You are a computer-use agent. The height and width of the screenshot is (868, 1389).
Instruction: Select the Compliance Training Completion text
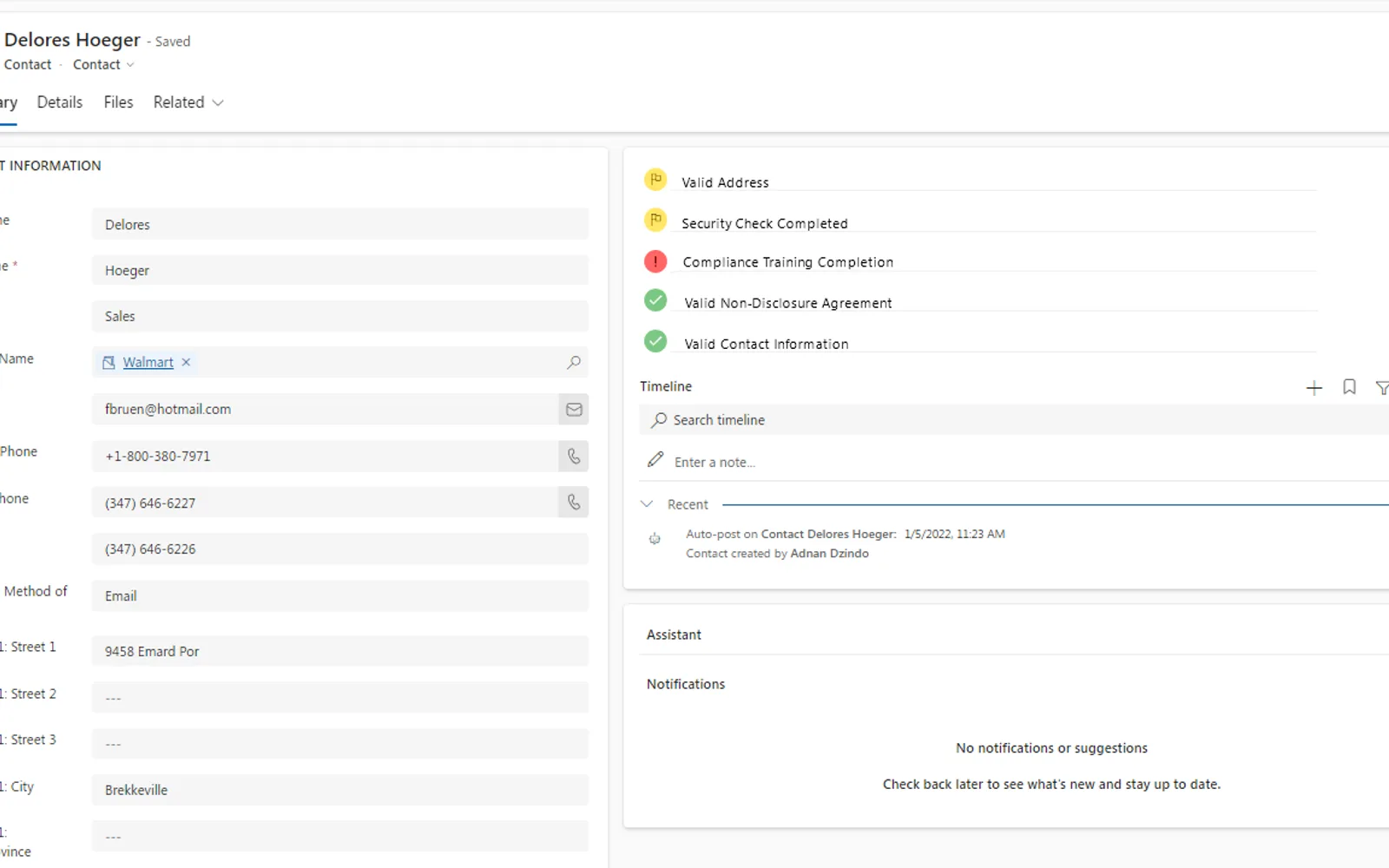pyautogui.click(x=787, y=262)
